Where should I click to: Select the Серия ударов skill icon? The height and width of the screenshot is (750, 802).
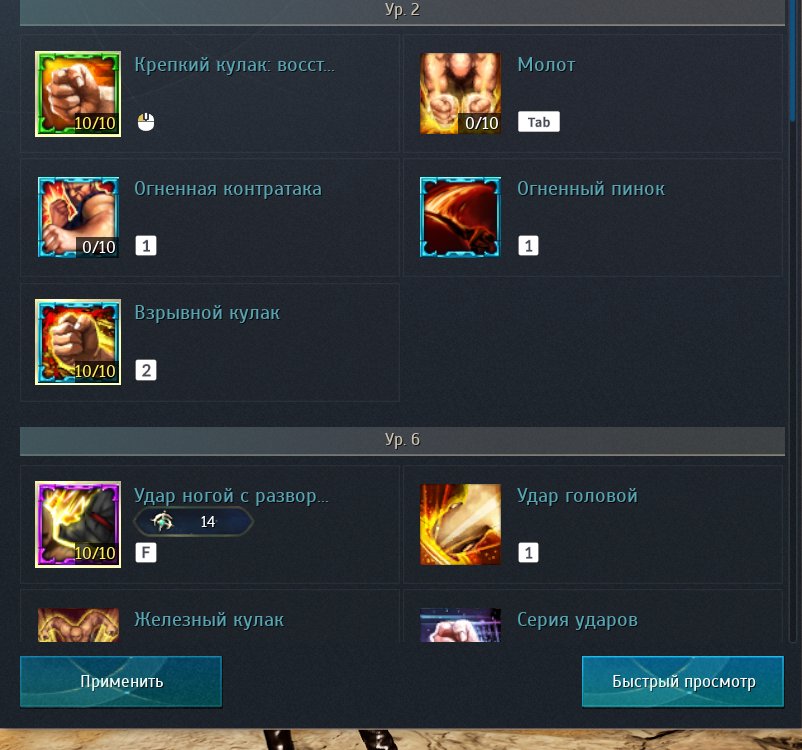[460, 625]
